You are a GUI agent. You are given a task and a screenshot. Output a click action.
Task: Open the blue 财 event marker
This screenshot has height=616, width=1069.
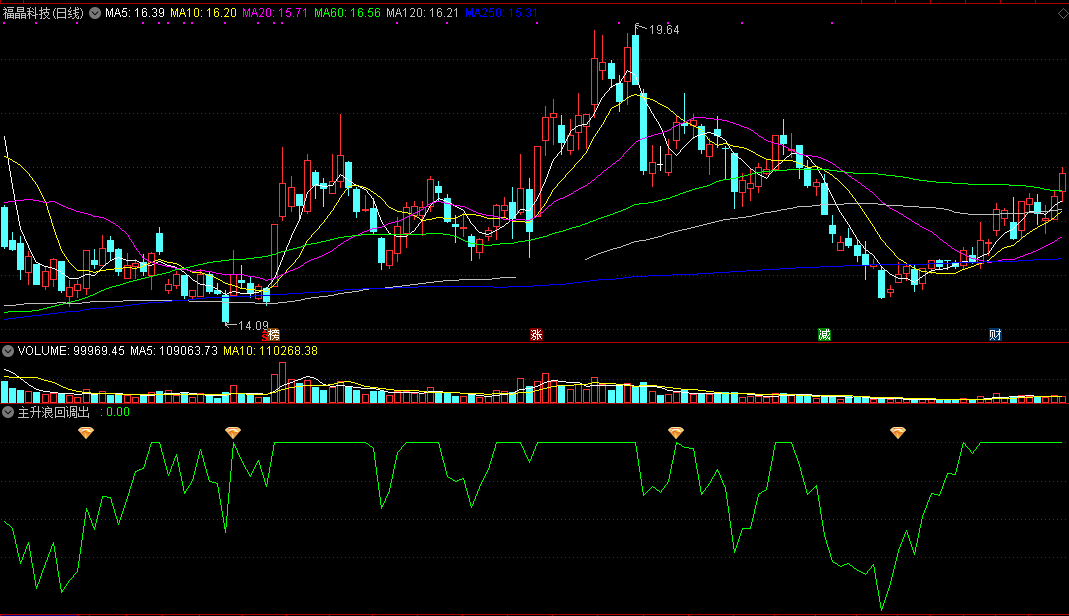[995, 335]
